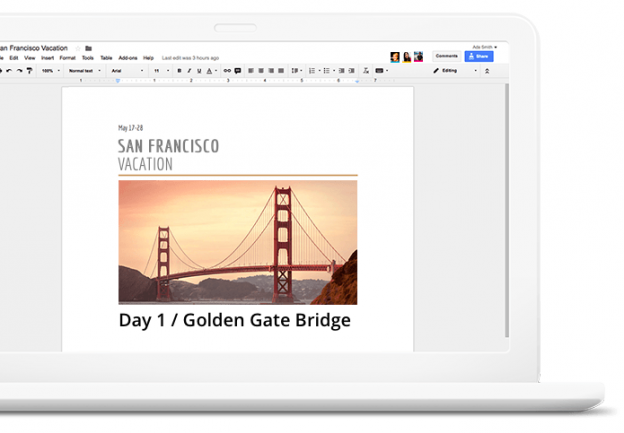The width and height of the screenshot is (624, 433).
Task: Open the Help menu
Action: 148,58
